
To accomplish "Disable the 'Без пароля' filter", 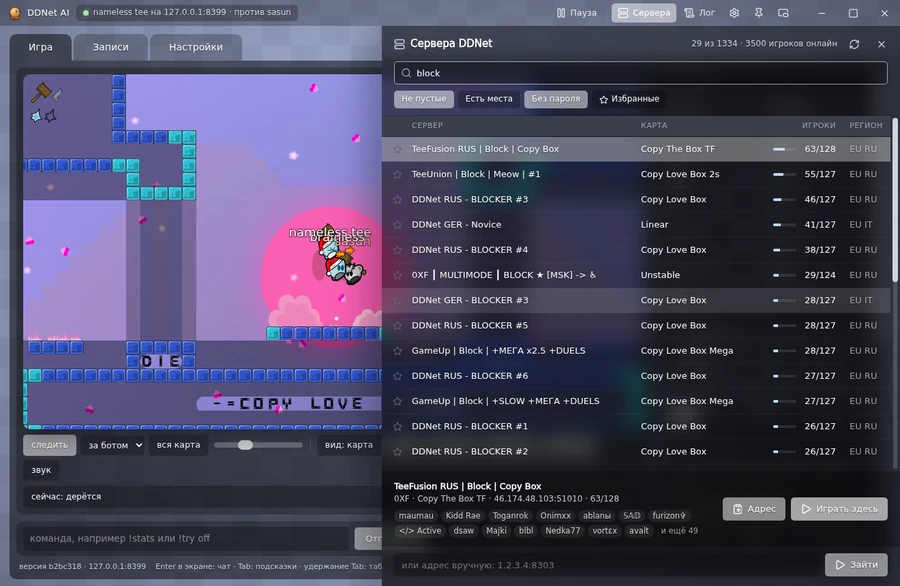I will point(556,99).
